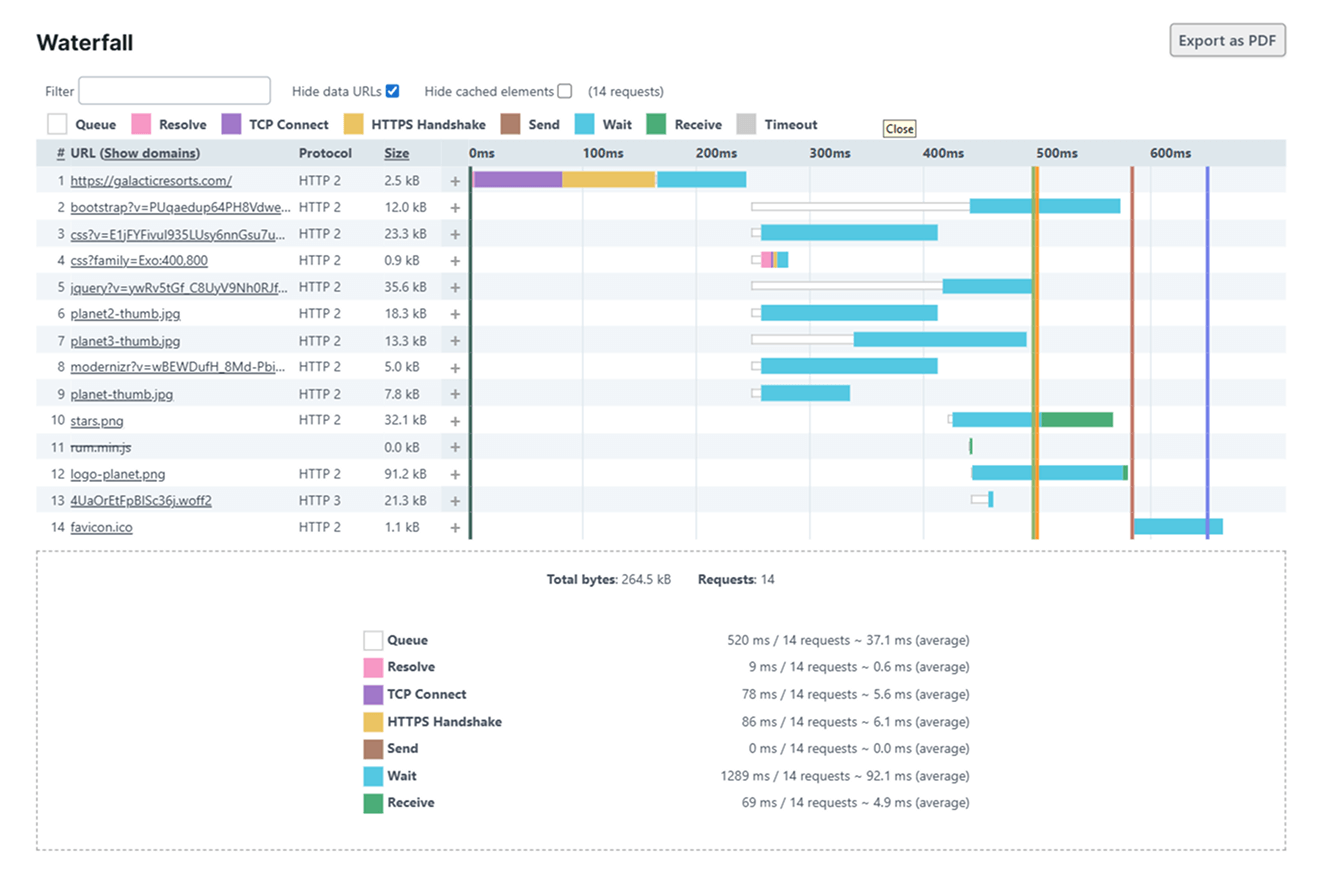Click the Show domains link
The image size is (1336, 881).
[150, 153]
